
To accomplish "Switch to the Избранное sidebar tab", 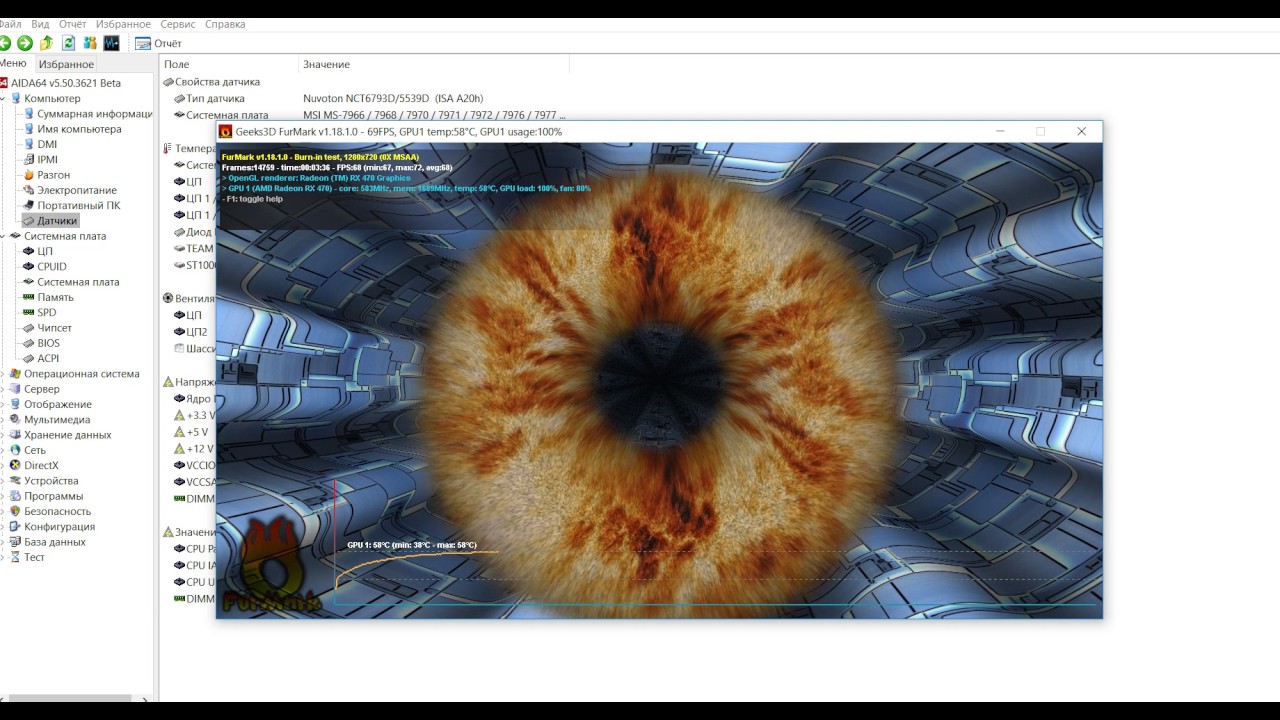I will (x=66, y=64).
